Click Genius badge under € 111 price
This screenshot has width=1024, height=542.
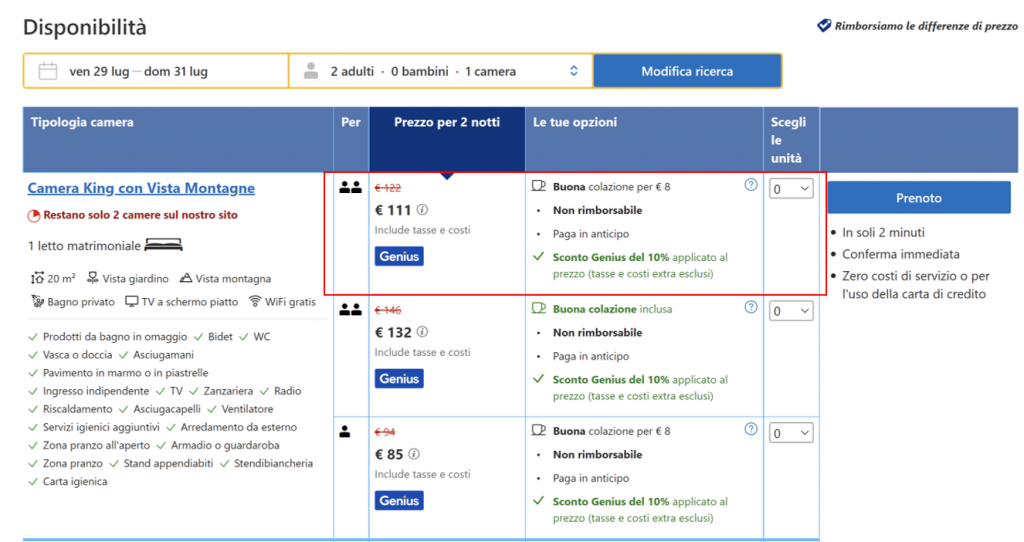coord(399,256)
